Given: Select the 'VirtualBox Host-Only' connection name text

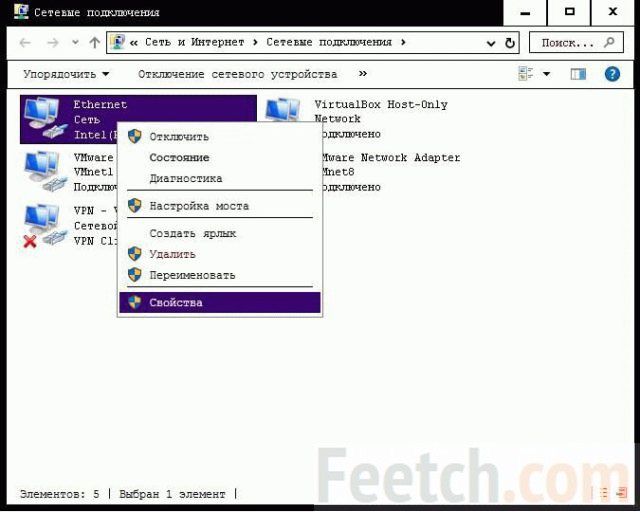Looking at the screenshot, I should point(381,105).
